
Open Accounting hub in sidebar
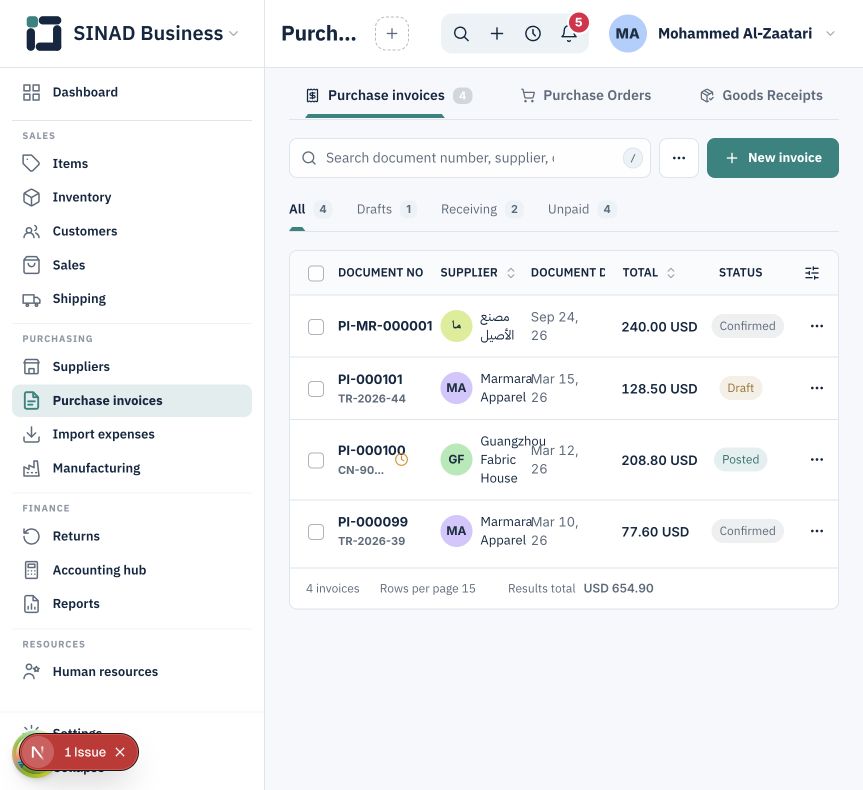(132, 570)
